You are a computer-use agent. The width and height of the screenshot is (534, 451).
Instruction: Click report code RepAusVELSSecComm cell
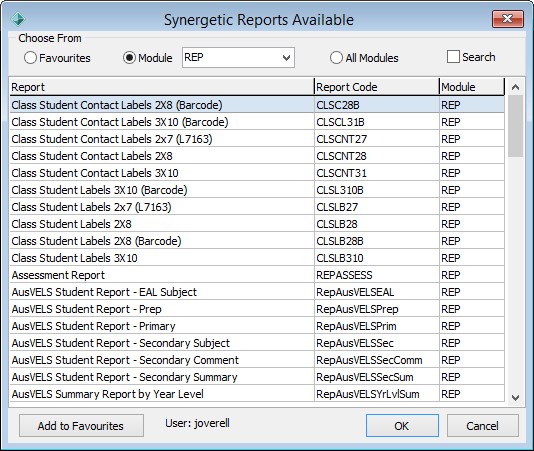click(x=377, y=360)
